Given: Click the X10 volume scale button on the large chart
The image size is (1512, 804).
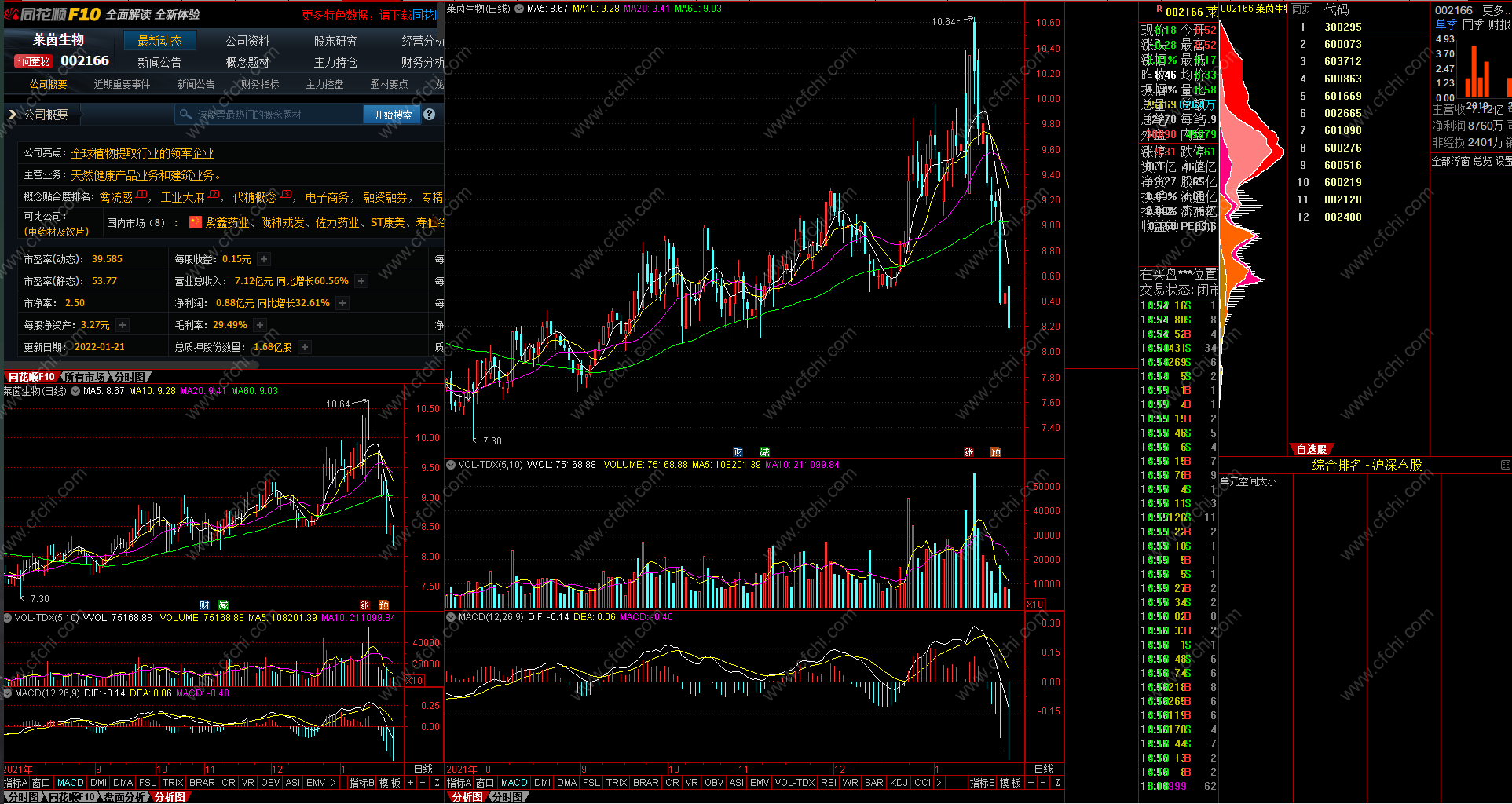Looking at the screenshot, I should click(x=1035, y=604).
